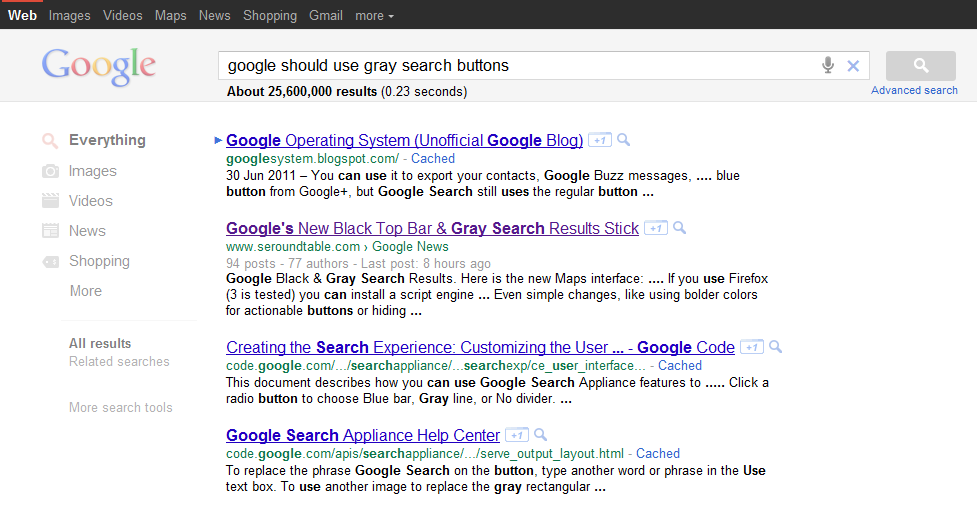Open Google Search Appliance Help Center link
977x509 pixels.
click(x=363, y=435)
